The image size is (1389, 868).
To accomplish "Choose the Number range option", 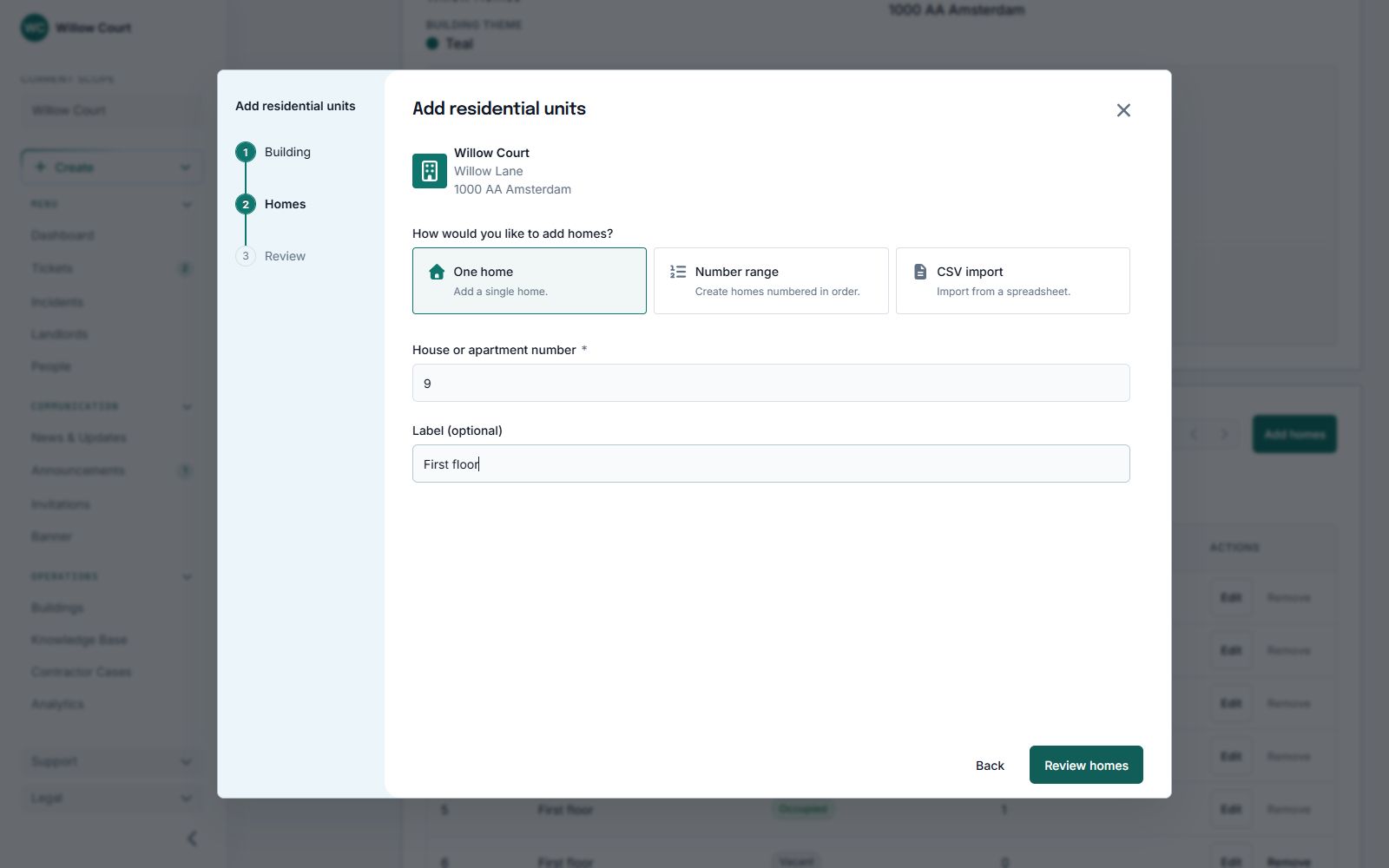I will [x=771, y=280].
